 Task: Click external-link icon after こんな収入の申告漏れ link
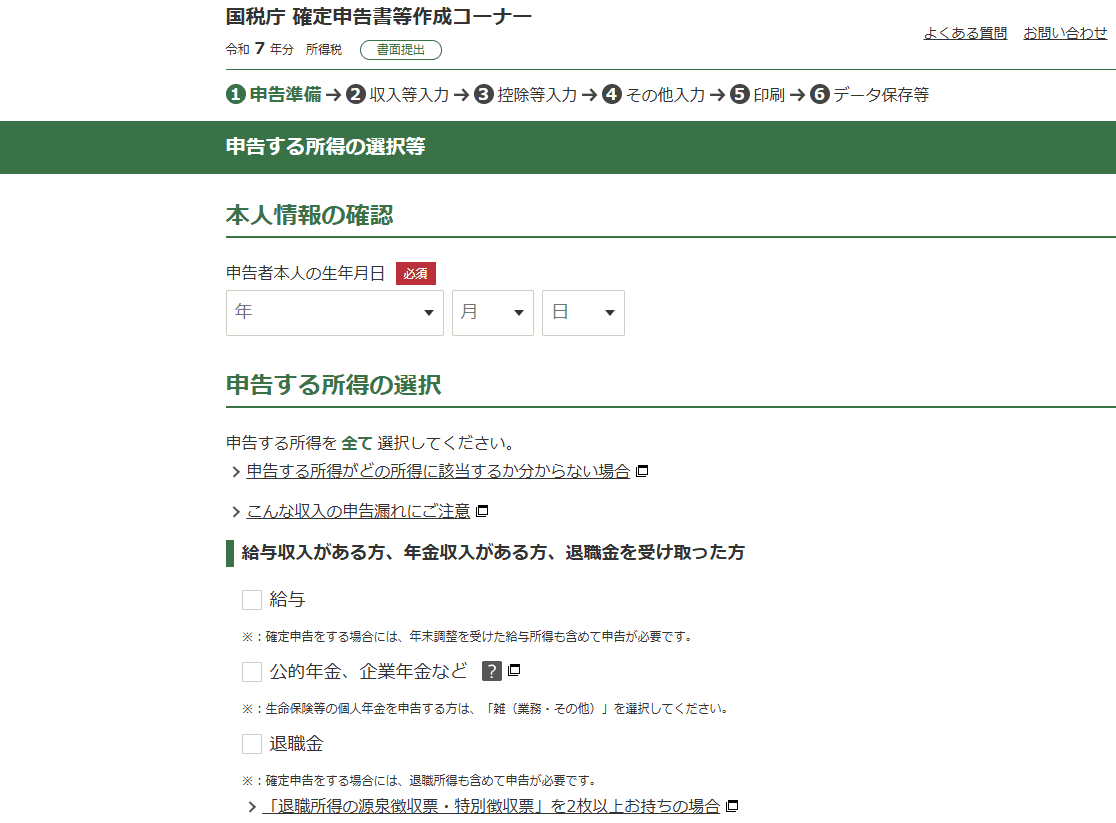click(482, 511)
